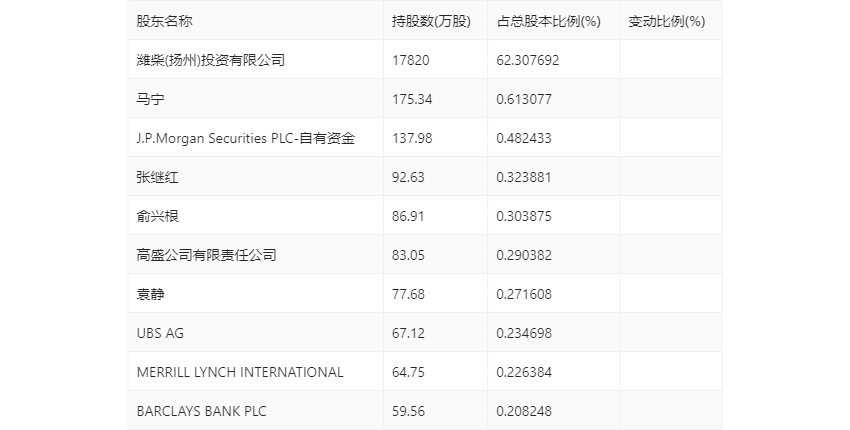Click the 持股数(万股) column header
Screen dimensions: 850x430
[432, 21]
